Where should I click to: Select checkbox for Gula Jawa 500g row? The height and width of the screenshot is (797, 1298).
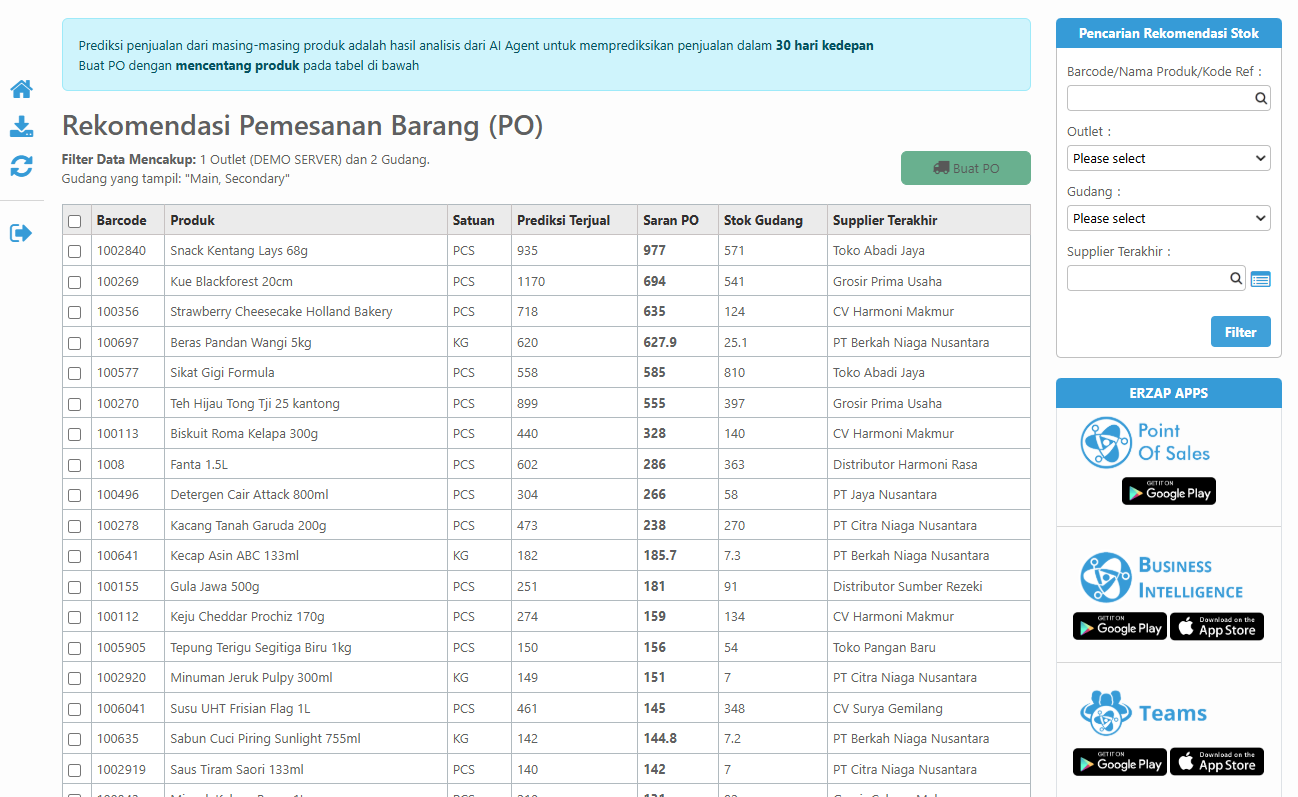point(75,587)
